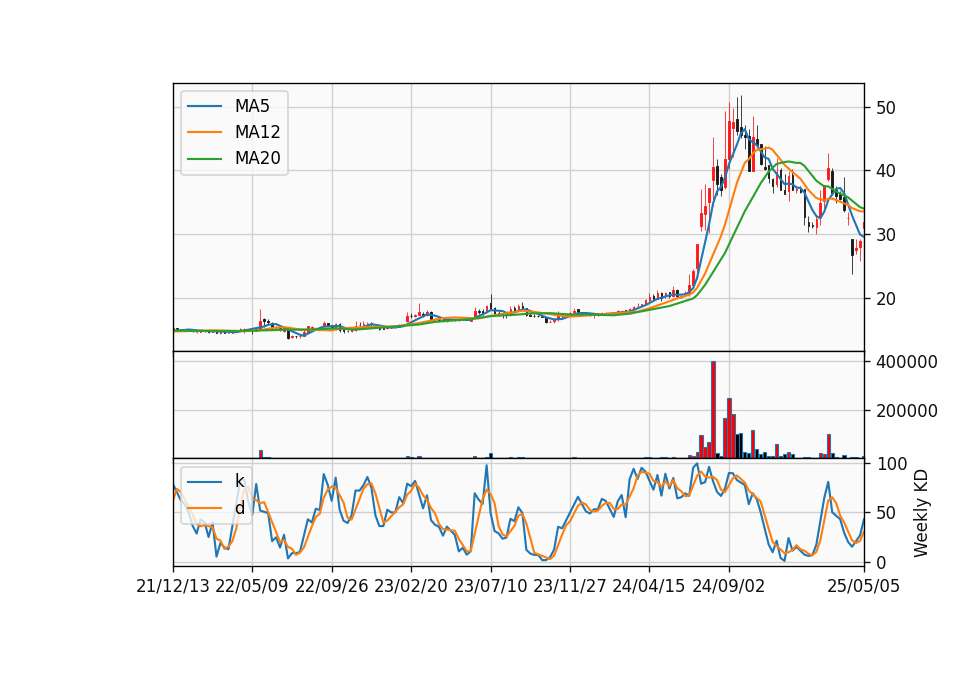Viewport: 960px width, 690px height.
Task: Click the price axis value 20
Action: 885,299
